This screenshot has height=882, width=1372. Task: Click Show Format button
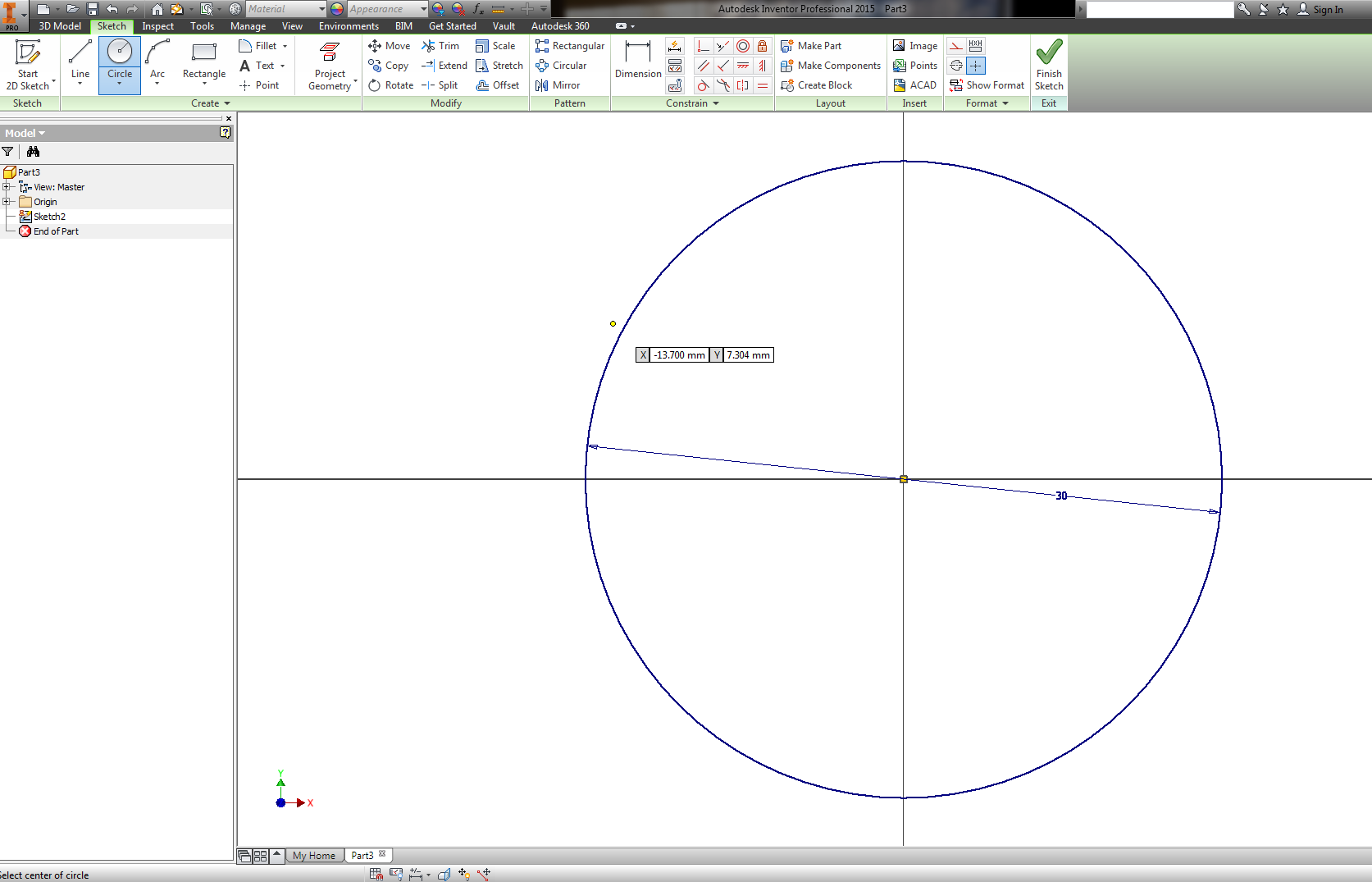987,85
